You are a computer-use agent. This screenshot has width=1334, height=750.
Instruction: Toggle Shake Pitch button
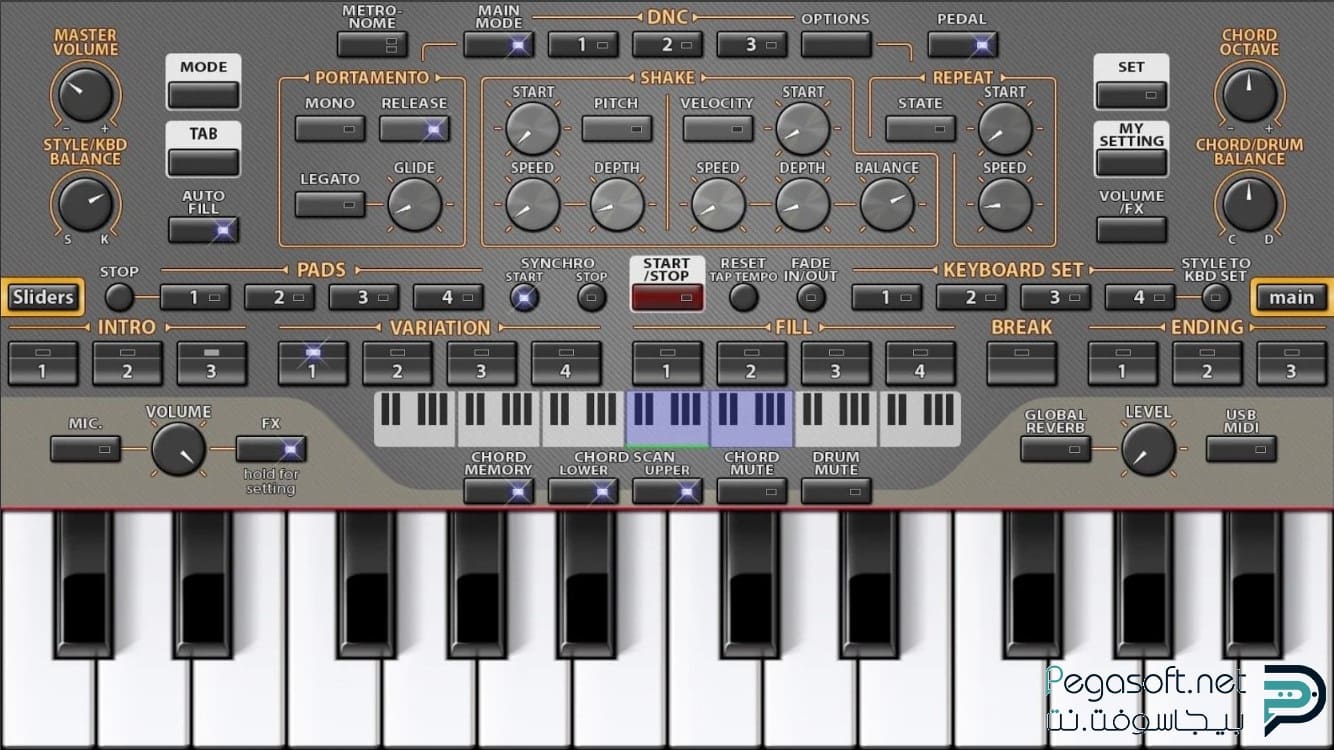point(617,128)
